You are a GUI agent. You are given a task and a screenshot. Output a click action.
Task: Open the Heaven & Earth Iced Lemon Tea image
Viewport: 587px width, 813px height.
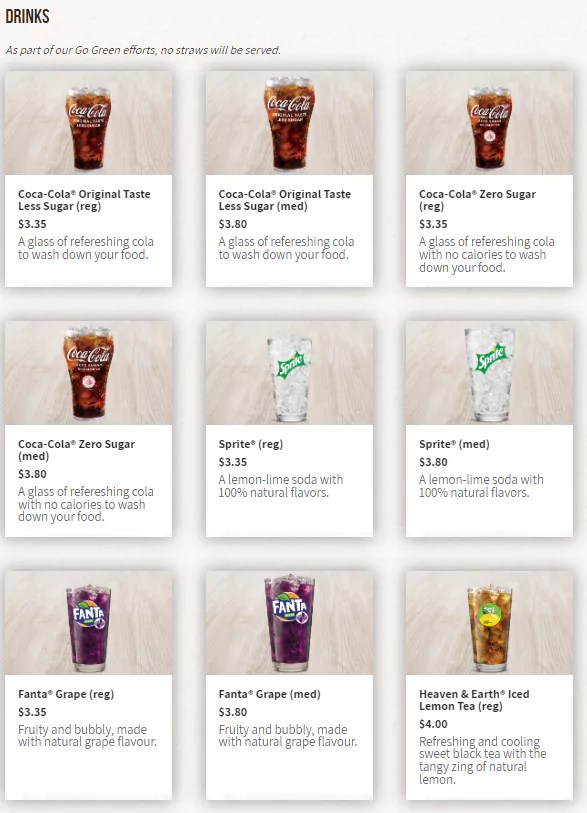(489, 623)
